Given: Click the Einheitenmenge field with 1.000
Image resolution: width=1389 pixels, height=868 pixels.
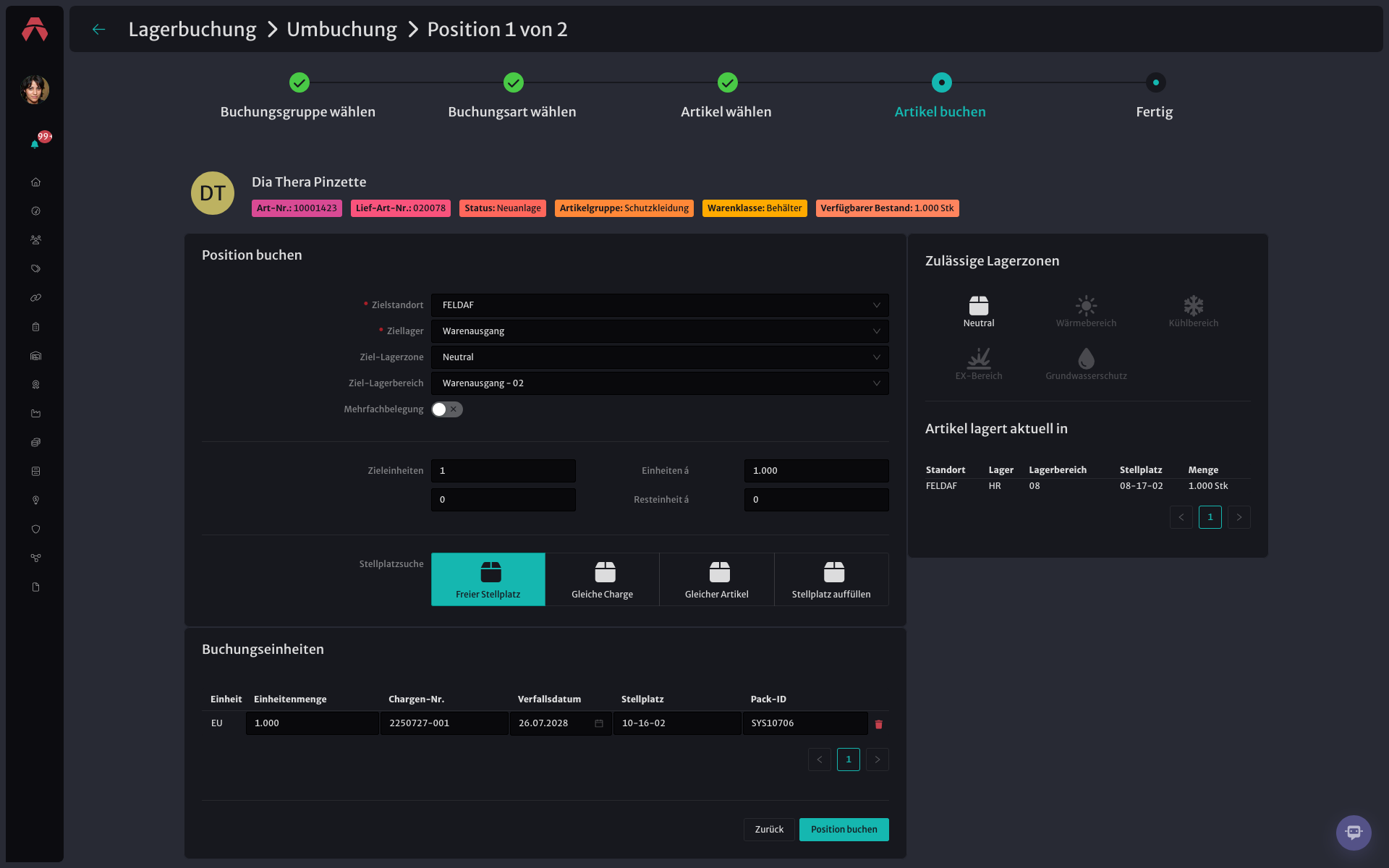Looking at the screenshot, I should [313, 723].
